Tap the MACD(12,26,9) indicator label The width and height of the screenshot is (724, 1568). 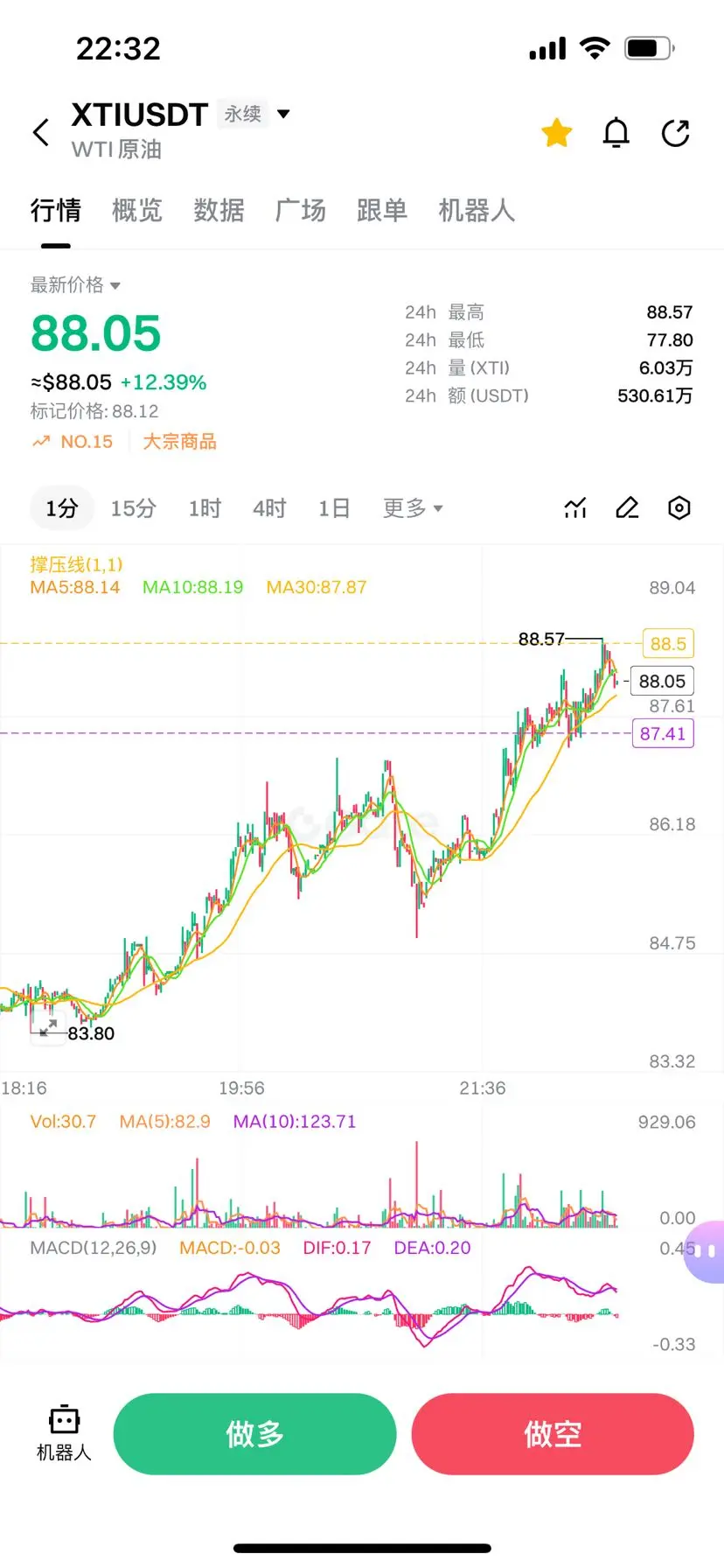point(94,1248)
